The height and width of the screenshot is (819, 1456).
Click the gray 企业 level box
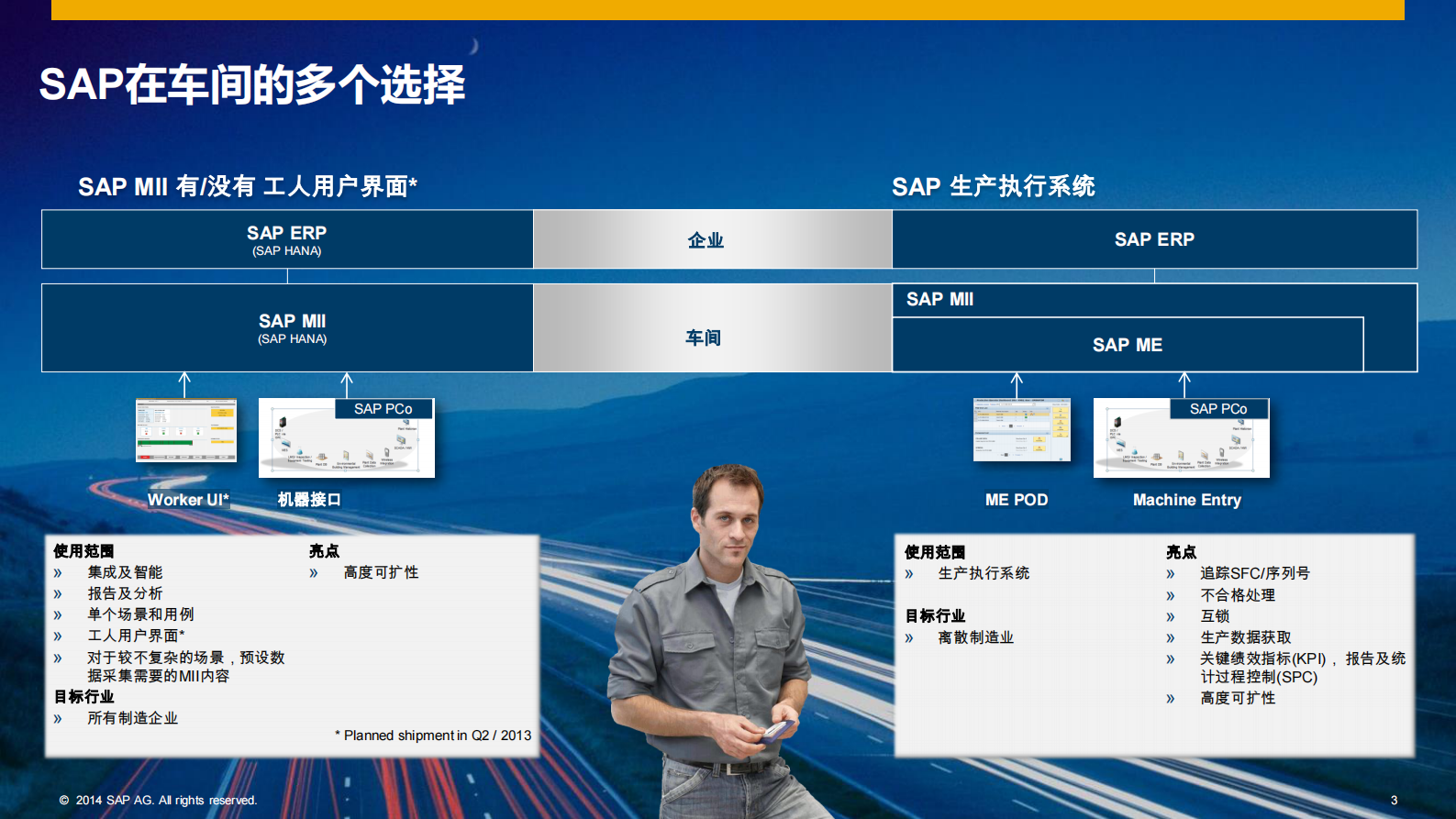713,239
